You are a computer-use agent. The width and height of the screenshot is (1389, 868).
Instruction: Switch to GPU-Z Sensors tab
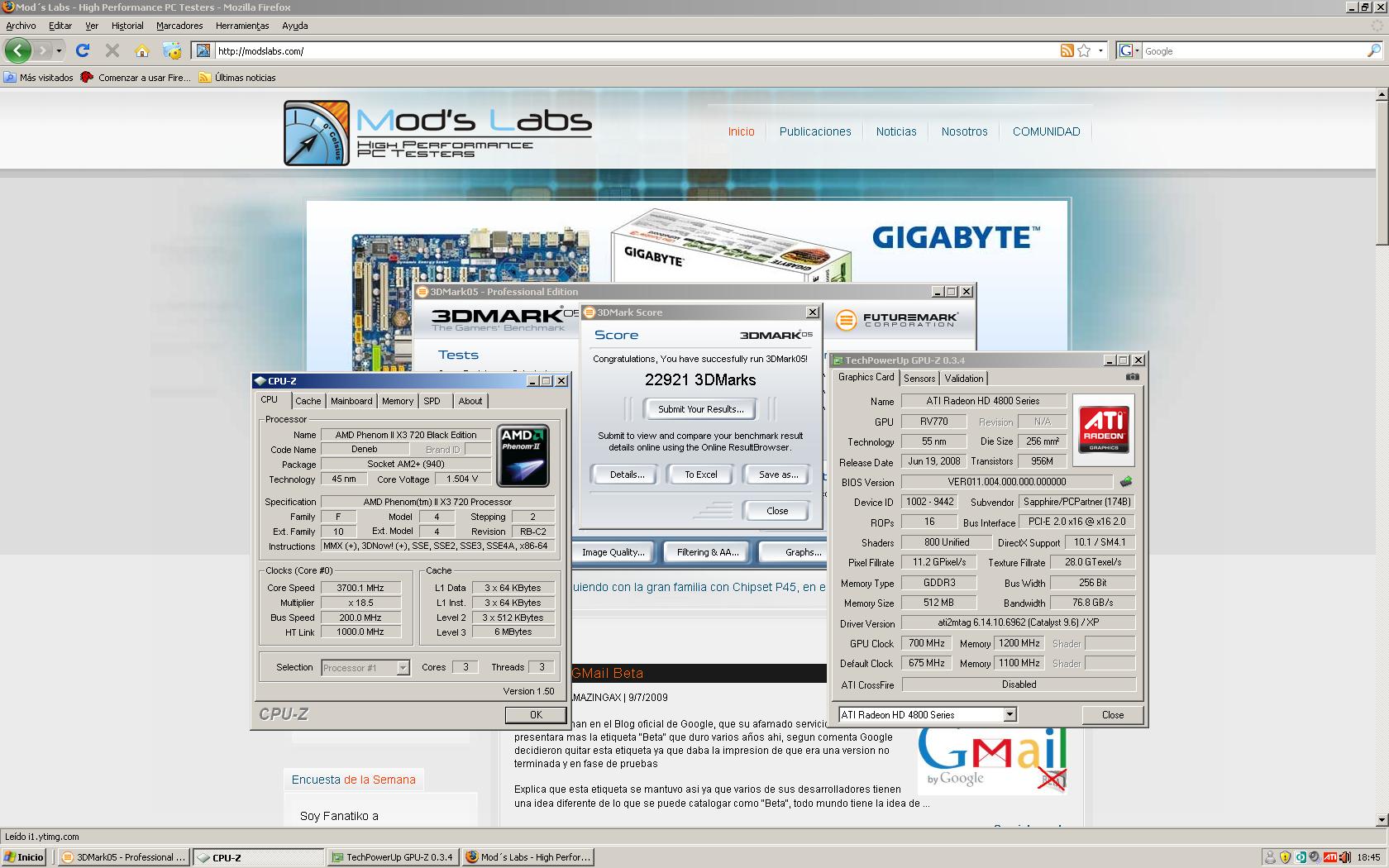919,379
